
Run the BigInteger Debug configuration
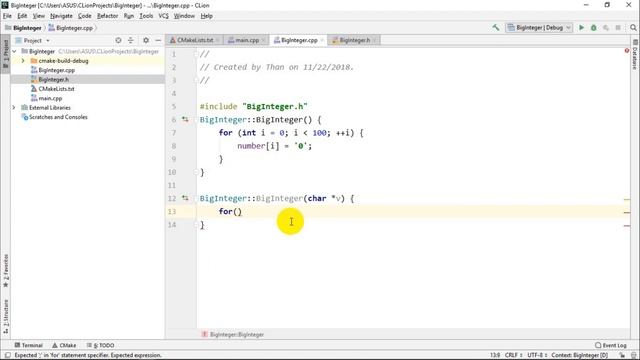coord(581,28)
